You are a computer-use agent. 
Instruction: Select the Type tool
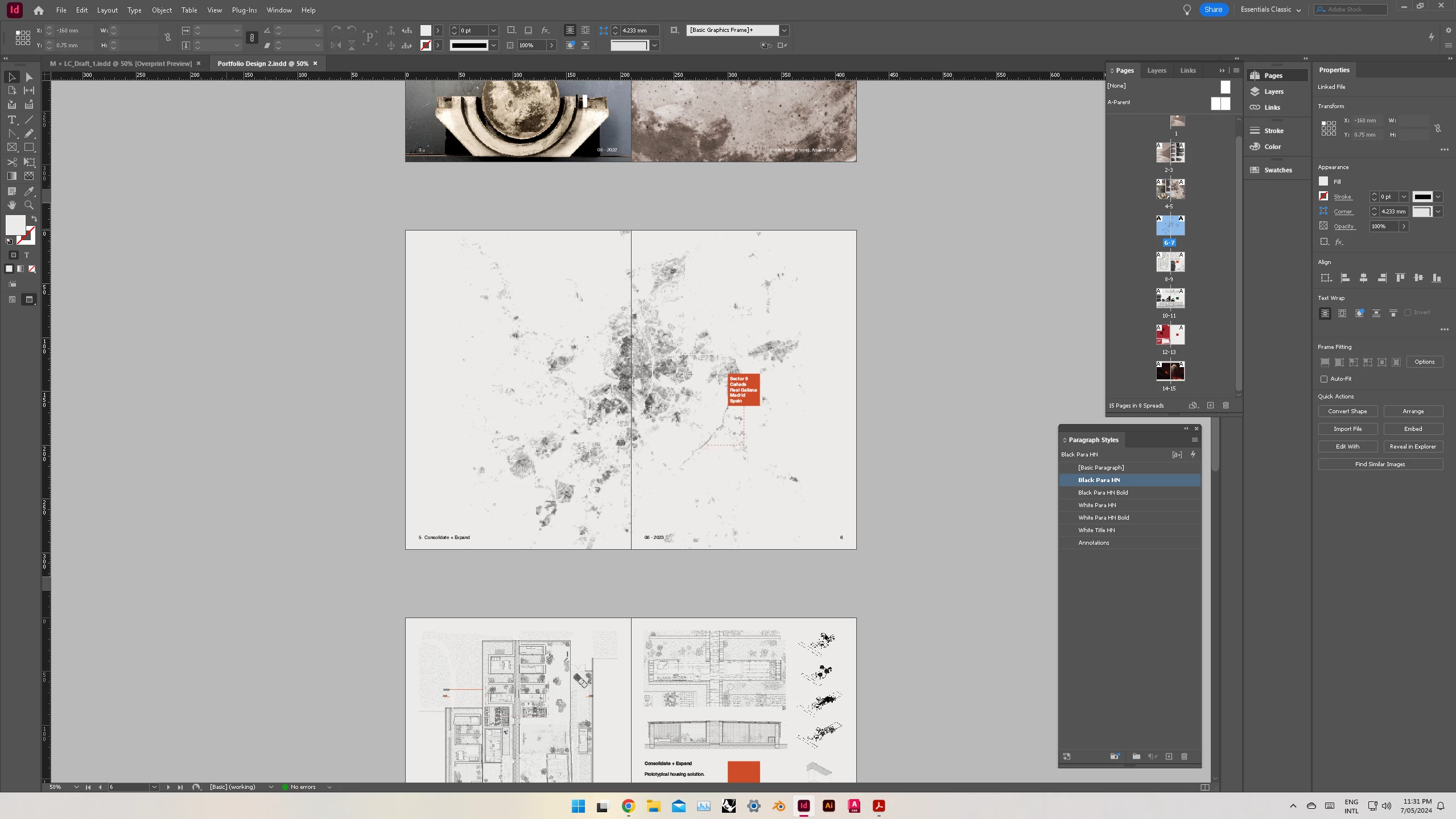click(x=11, y=120)
